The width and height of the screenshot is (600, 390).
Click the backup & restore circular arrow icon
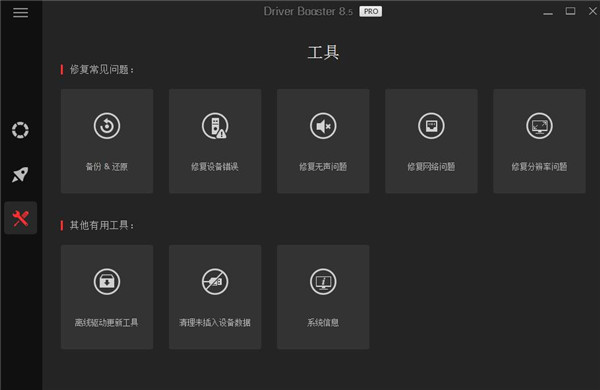tap(107, 126)
